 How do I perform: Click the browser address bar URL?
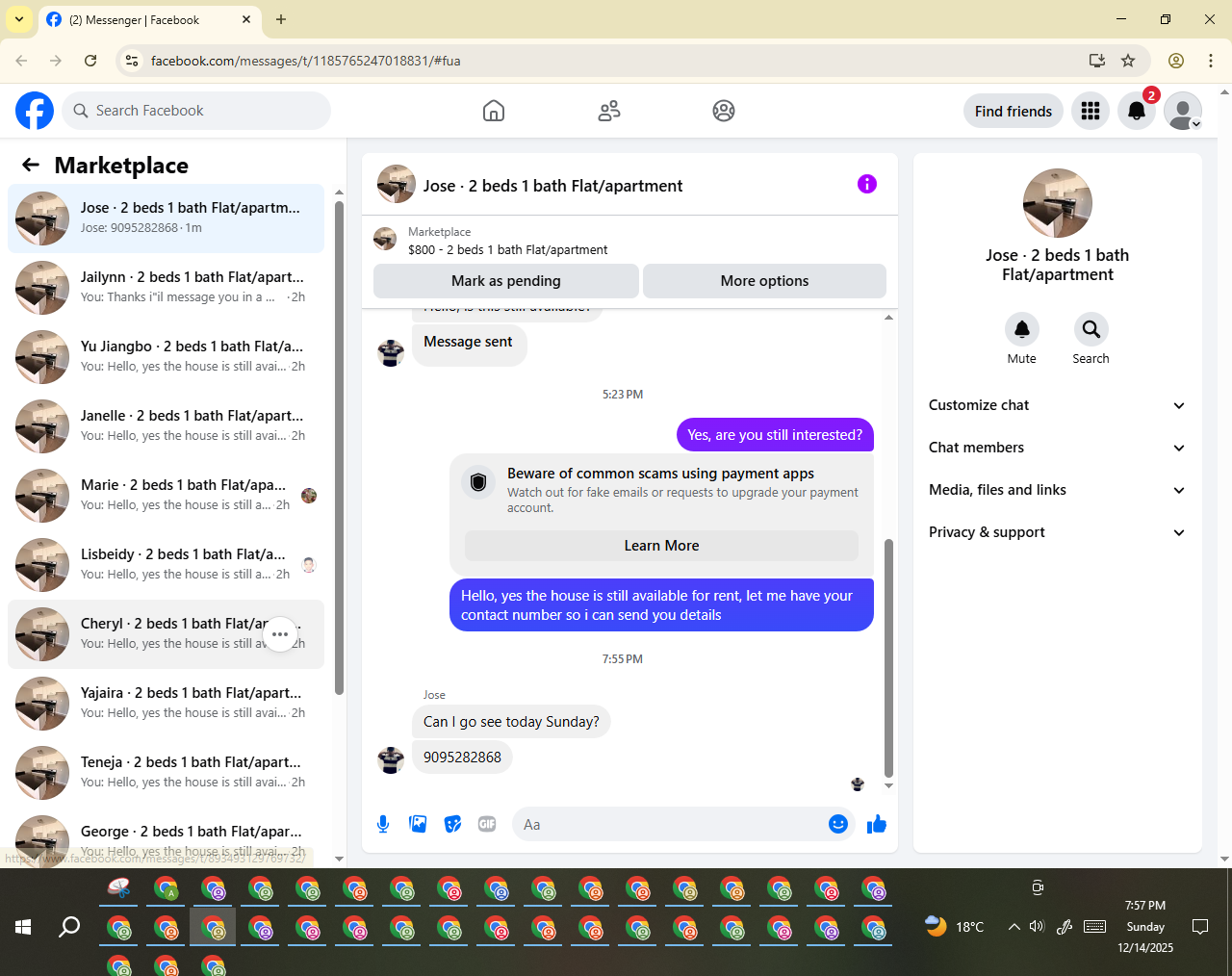(x=305, y=61)
